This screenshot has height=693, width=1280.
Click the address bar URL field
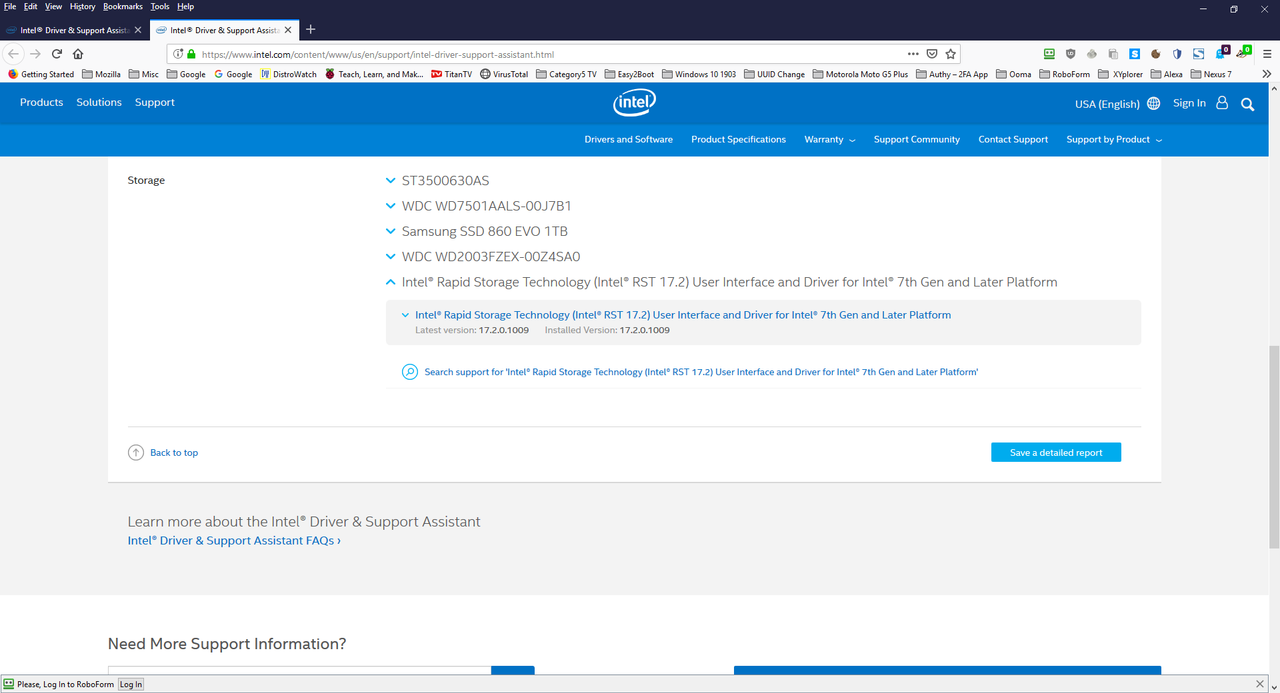[550, 54]
